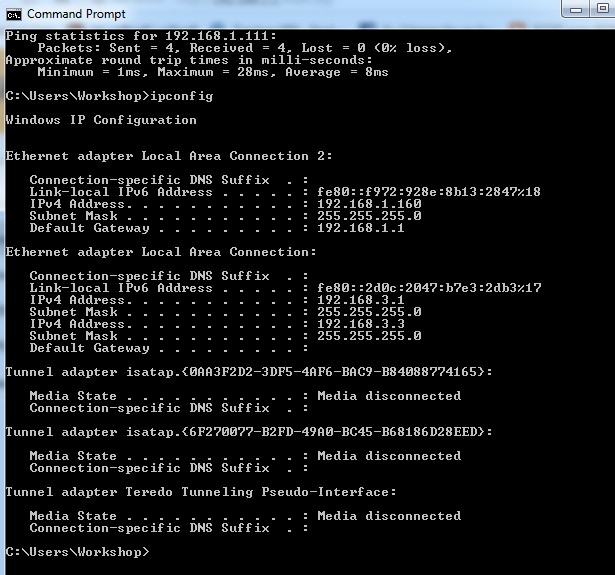Click the 'C:\Users\Workshop>ipconfig' command line
Screen dimensions: 615x575
coord(109,96)
